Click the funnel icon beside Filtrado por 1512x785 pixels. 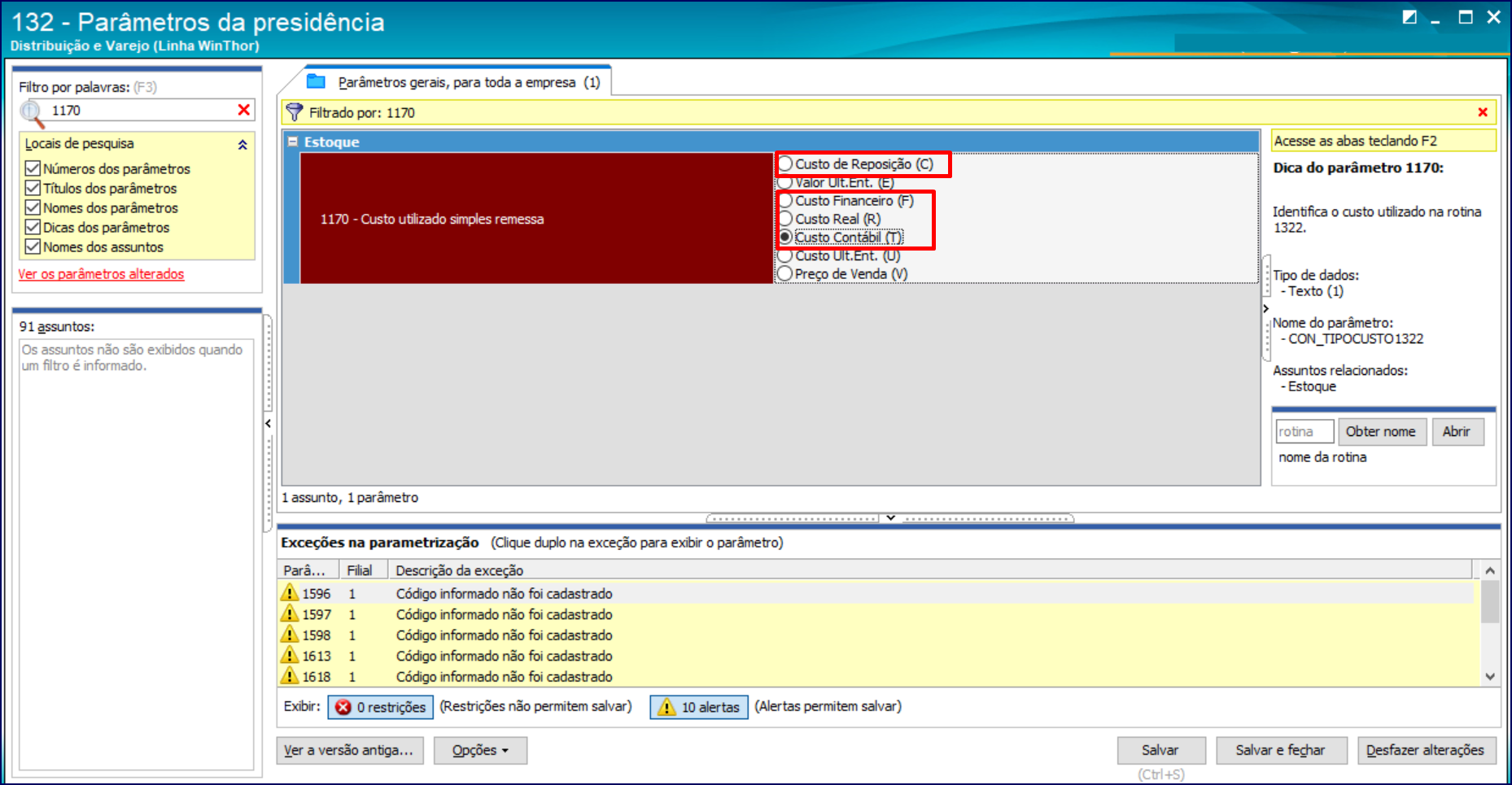[x=295, y=112]
